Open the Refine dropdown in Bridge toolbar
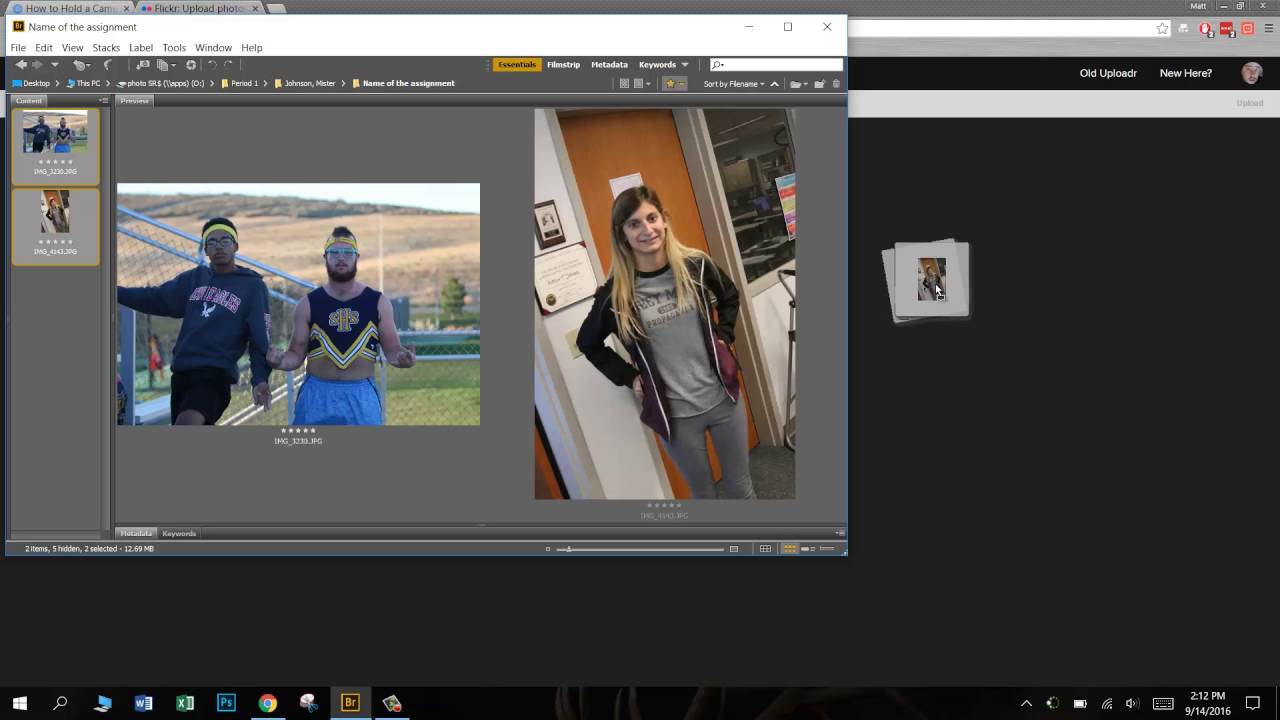 click(x=165, y=65)
